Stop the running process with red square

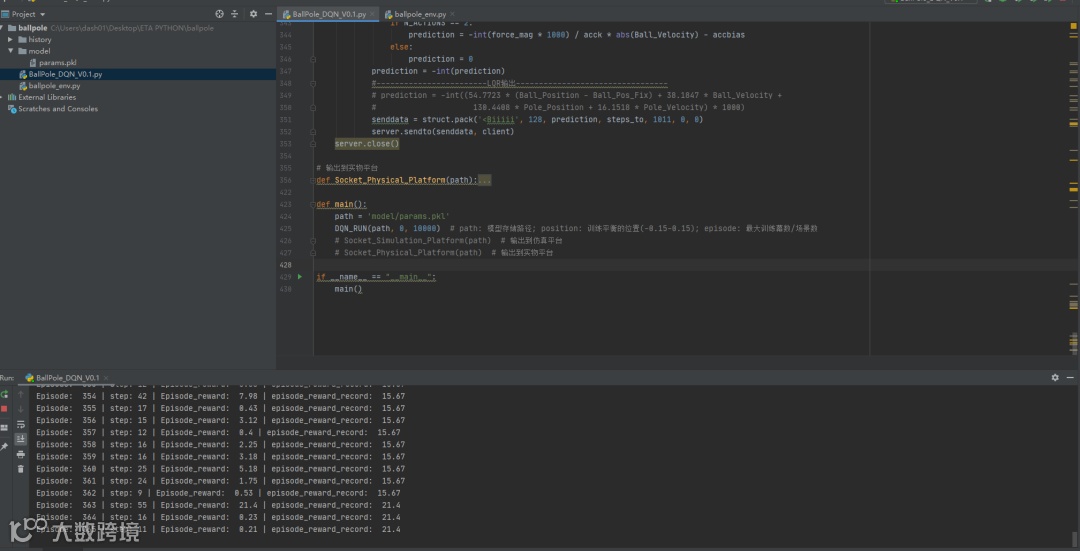pyautogui.click(x=5, y=409)
